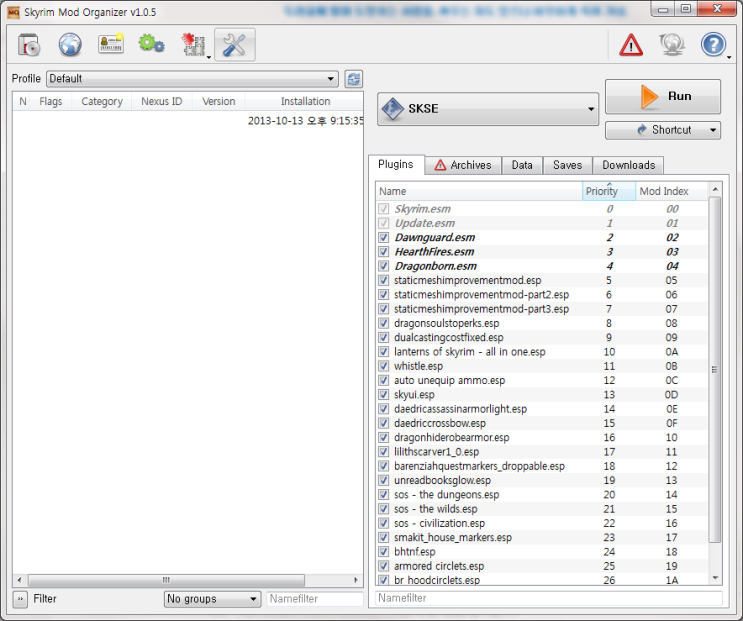743x621 pixels.
Task: Select the lanterns of skyrim - all in one.esp row
Action: pyautogui.click(x=542, y=352)
